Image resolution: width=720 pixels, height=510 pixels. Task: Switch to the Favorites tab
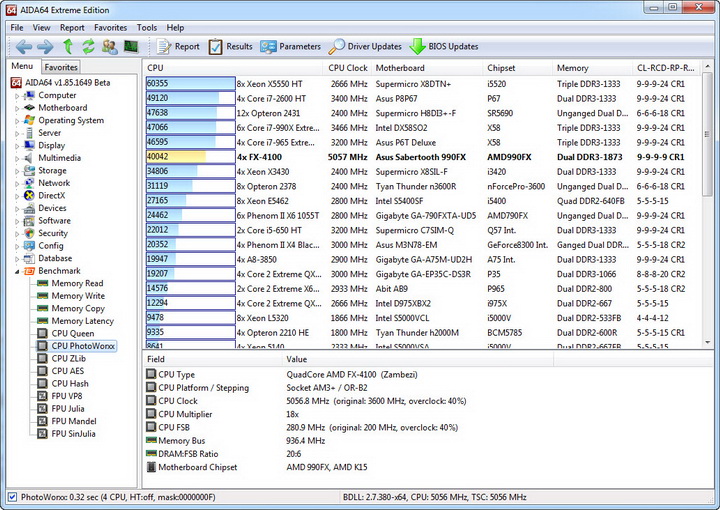(61, 67)
